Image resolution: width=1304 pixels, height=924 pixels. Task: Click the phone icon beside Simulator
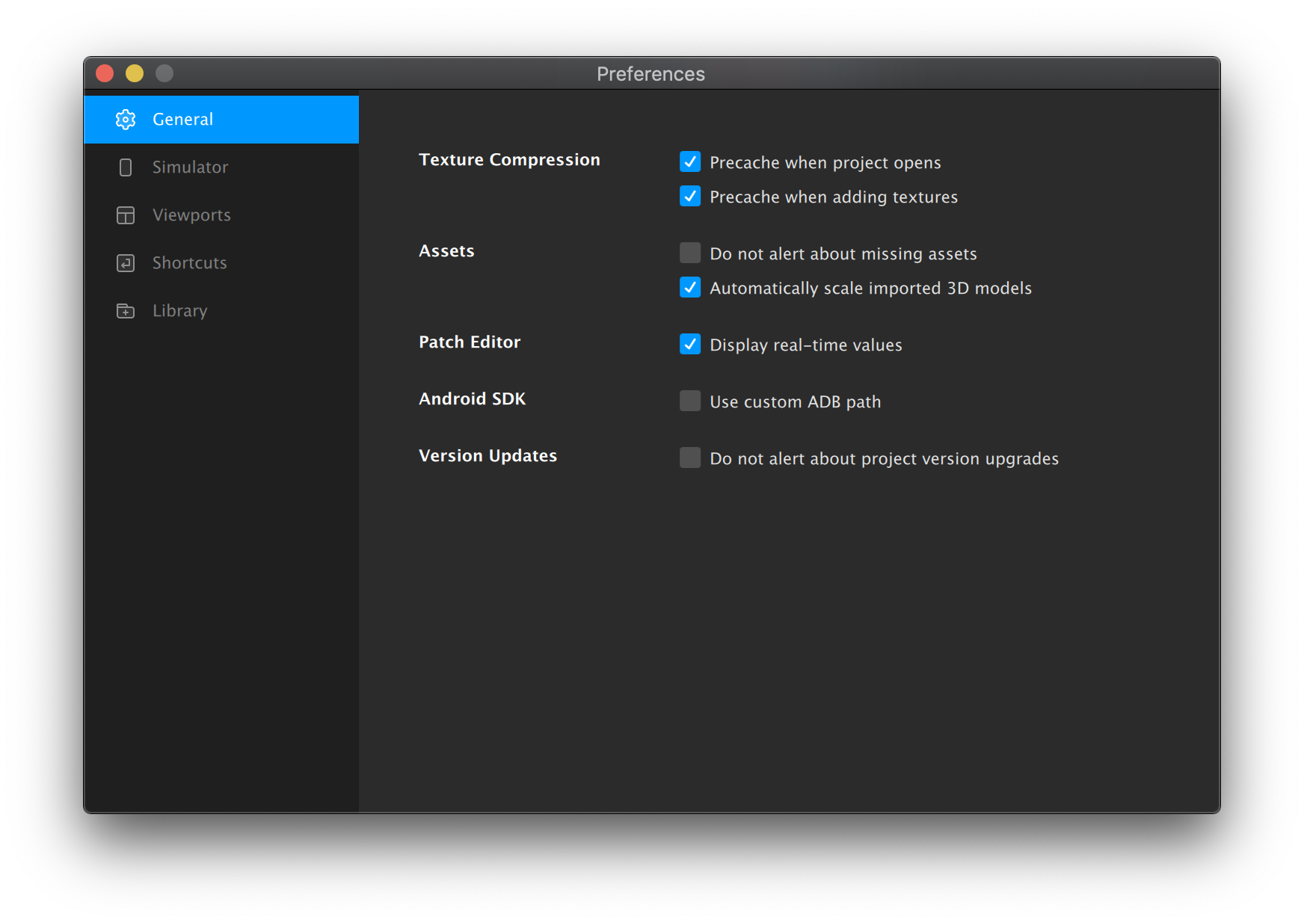coord(126,167)
